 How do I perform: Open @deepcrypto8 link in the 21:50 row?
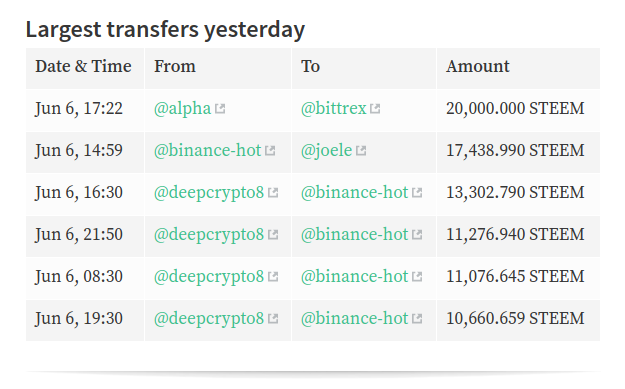(209, 234)
